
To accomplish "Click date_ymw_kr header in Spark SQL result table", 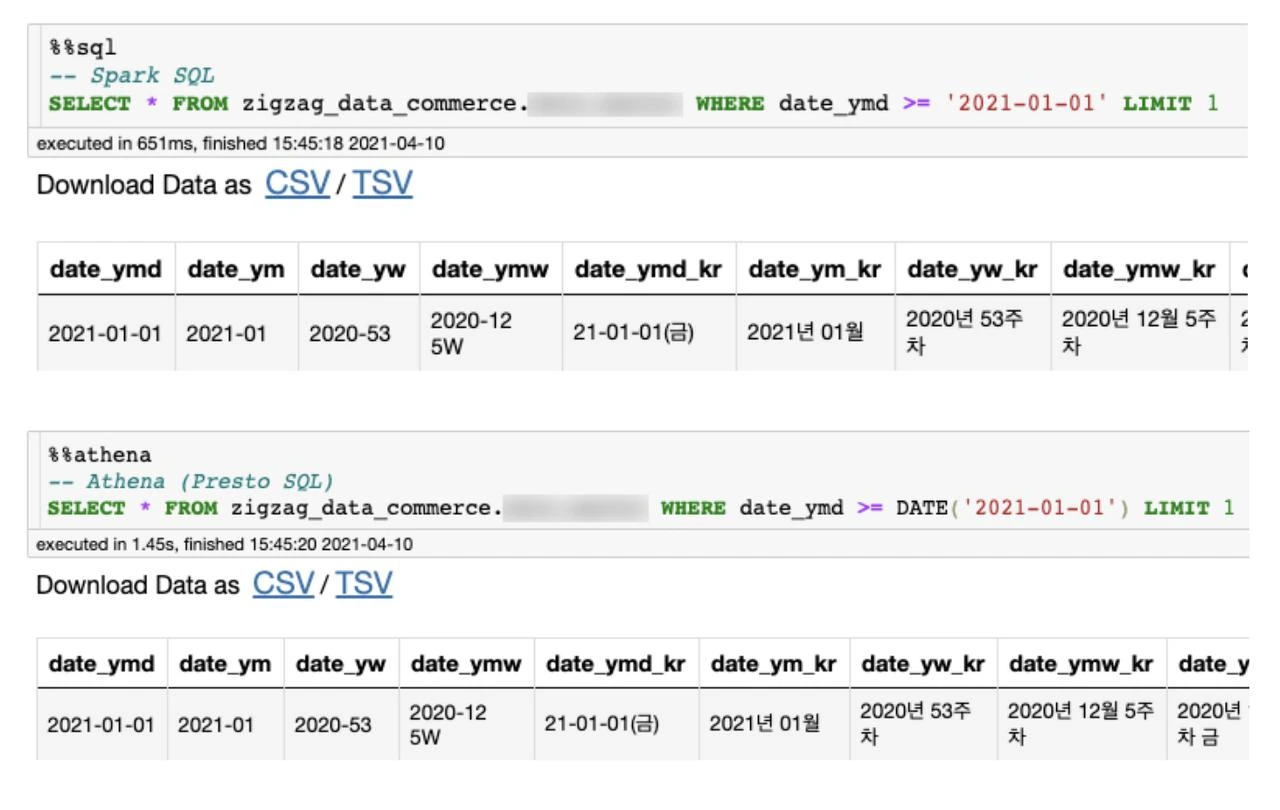I will tap(1140, 269).
